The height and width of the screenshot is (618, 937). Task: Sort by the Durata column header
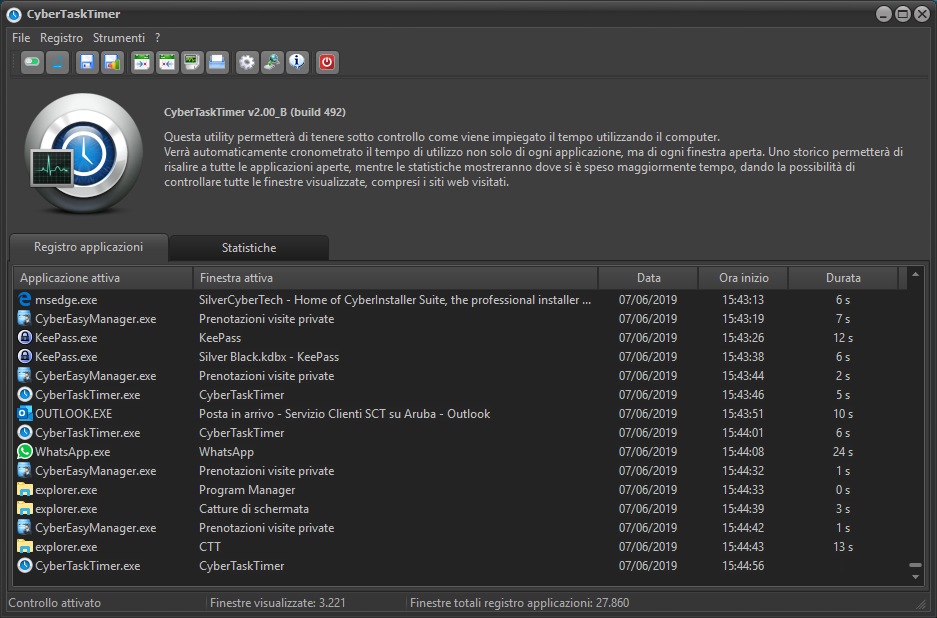tap(843, 278)
